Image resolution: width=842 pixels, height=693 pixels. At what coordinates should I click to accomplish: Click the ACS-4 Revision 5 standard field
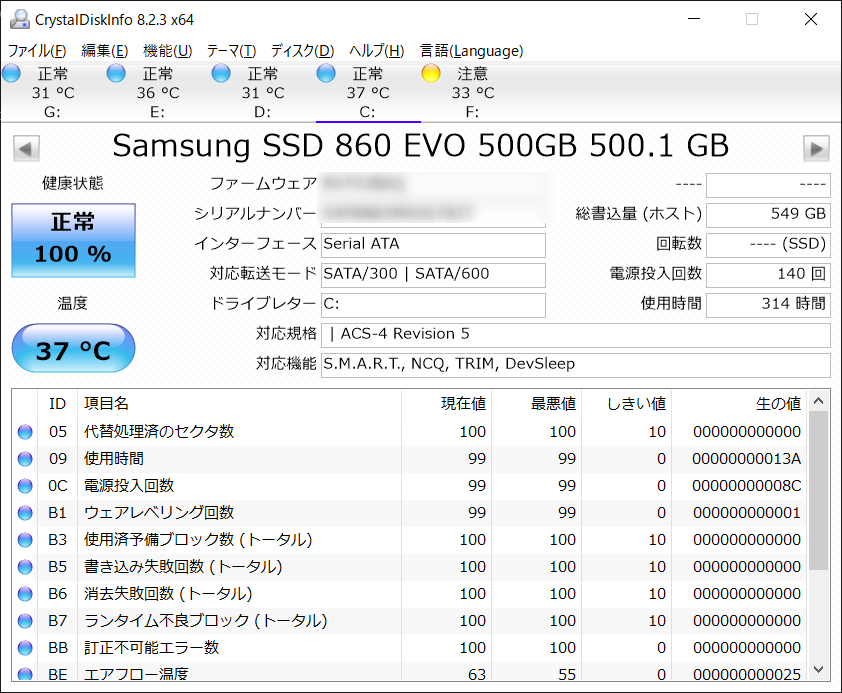pos(576,334)
